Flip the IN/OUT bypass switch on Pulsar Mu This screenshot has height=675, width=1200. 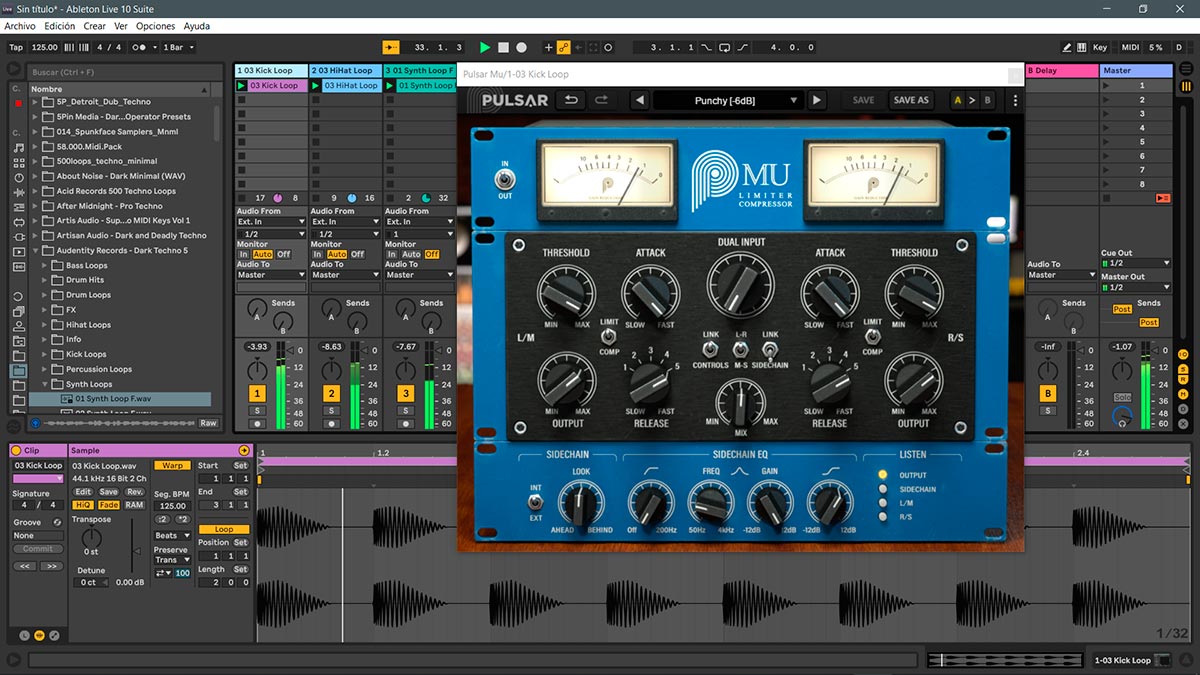(505, 180)
